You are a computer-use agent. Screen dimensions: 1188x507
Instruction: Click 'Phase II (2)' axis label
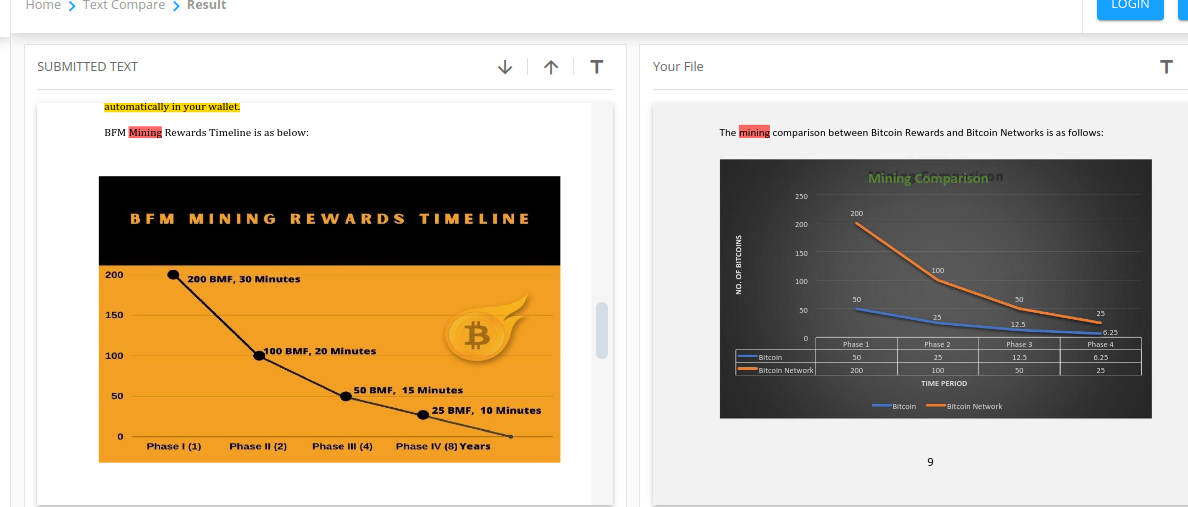pyautogui.click(x=258, y=446)
